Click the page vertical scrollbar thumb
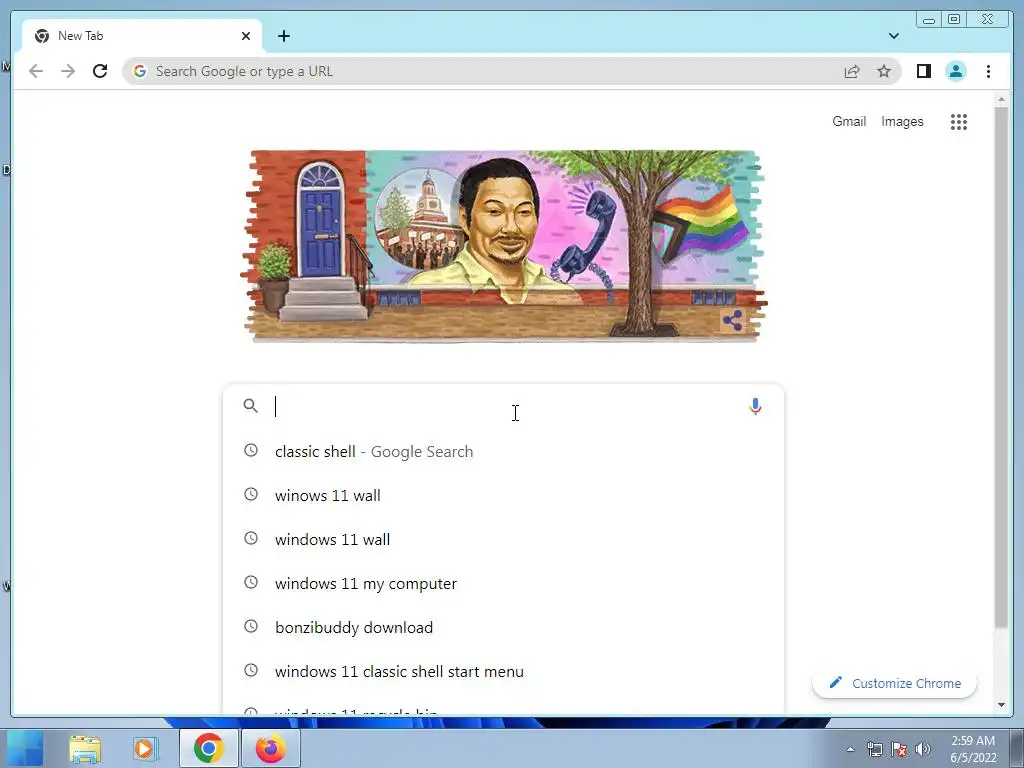Image resolution: width=1024 pixels, height=768 pixels. (x=1001, y=367)
